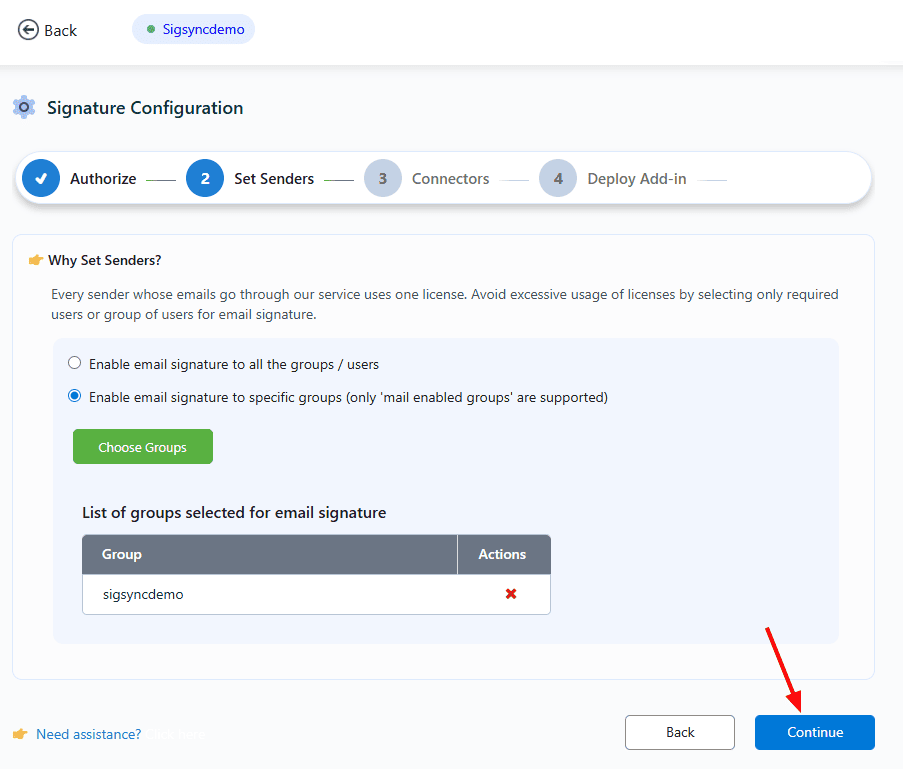Open the Sigsyncdemo tenant chip

[x=194, y=29]
